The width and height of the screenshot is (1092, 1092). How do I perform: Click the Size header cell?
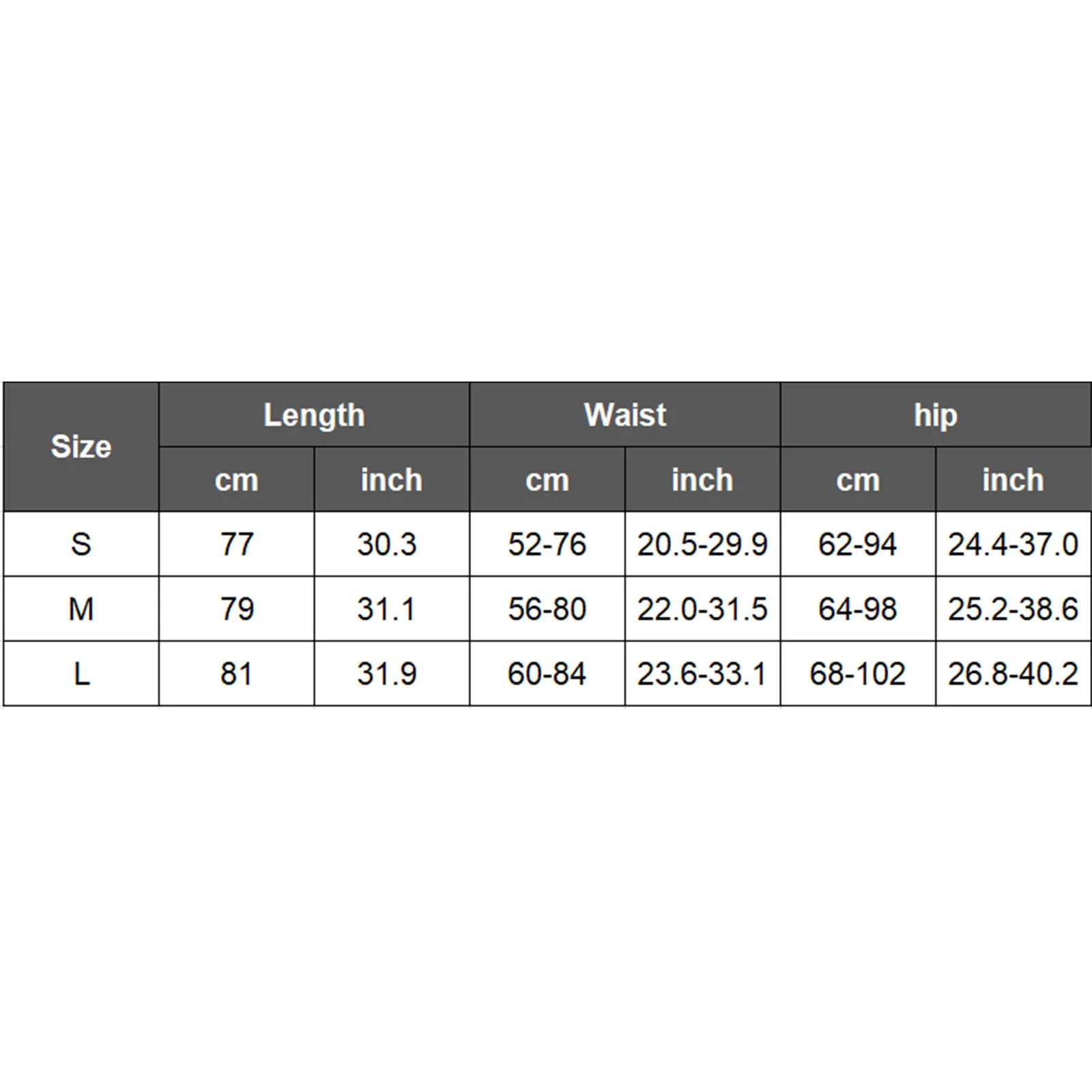[81, 447]
